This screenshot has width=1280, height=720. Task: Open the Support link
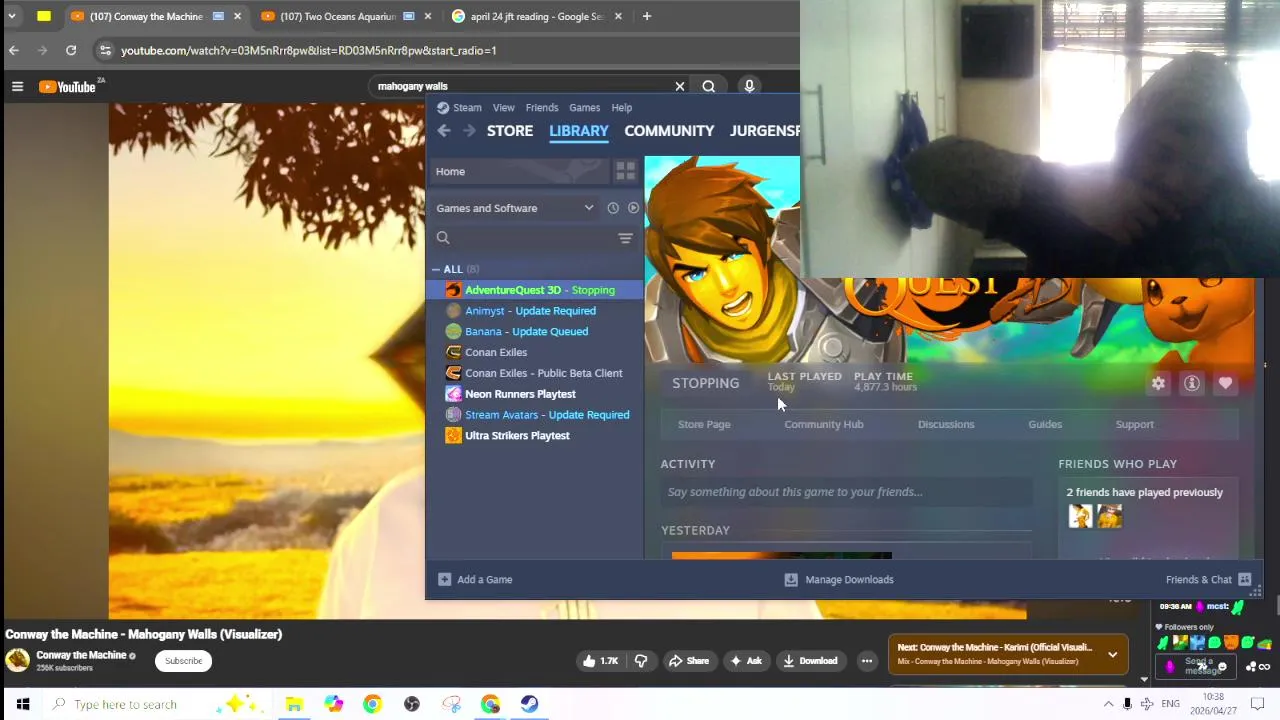point(1134,424)
